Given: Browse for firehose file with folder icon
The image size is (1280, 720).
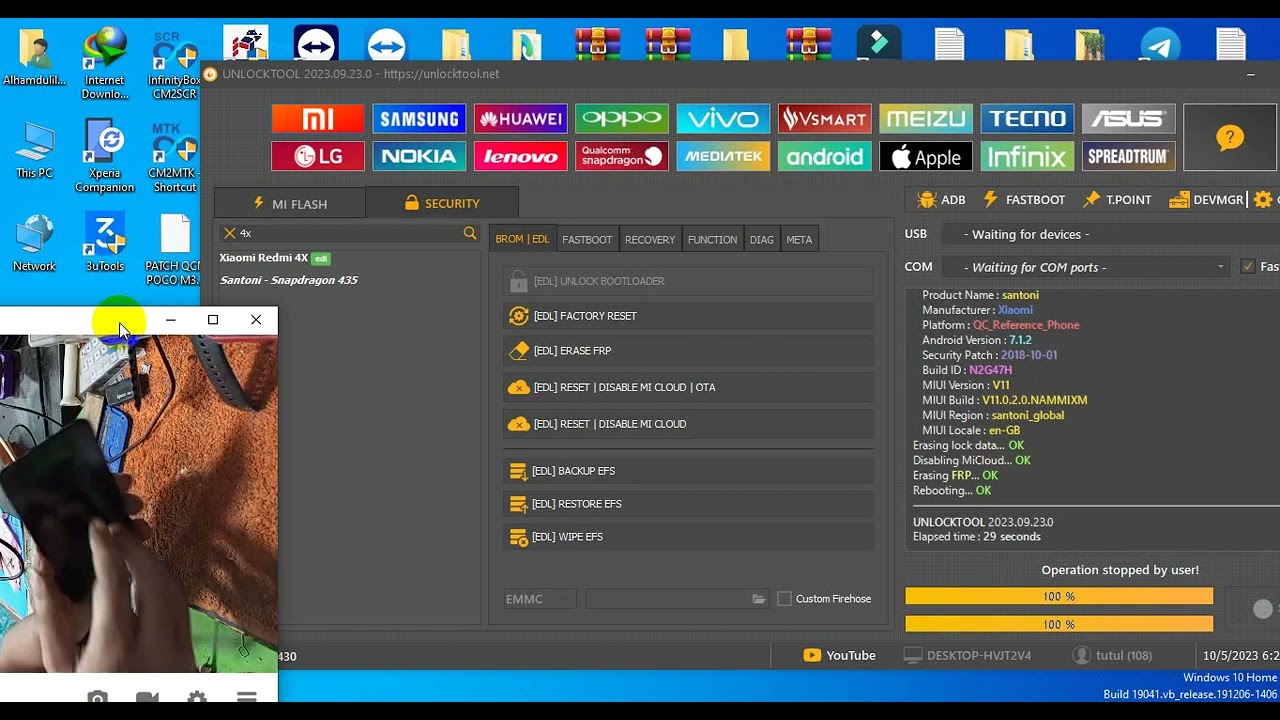Looking at the screenshot, I should (x=759, y=599).
